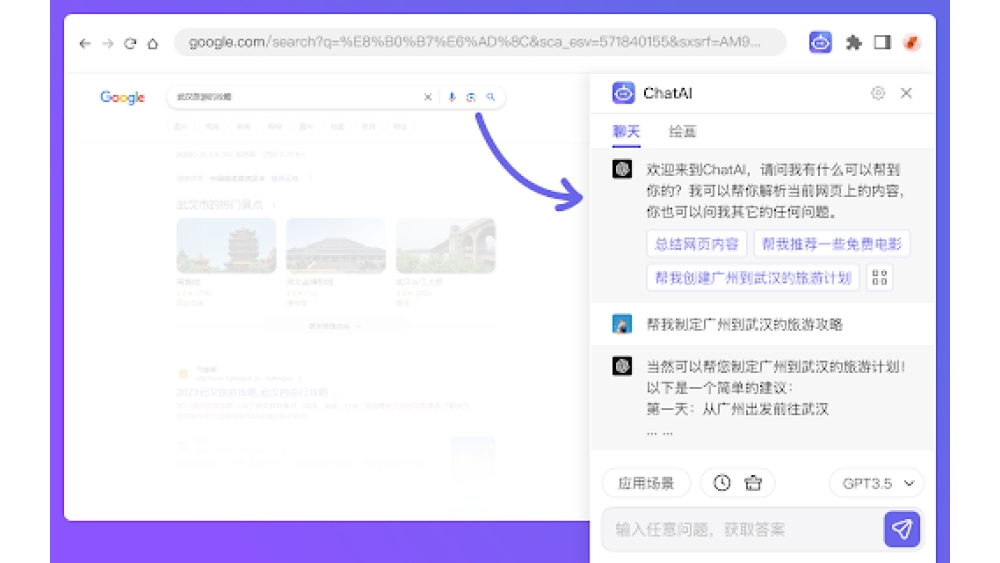1000x563 pixels.
Task: Open the extensions puzzle icon
Action: [853, 43]
